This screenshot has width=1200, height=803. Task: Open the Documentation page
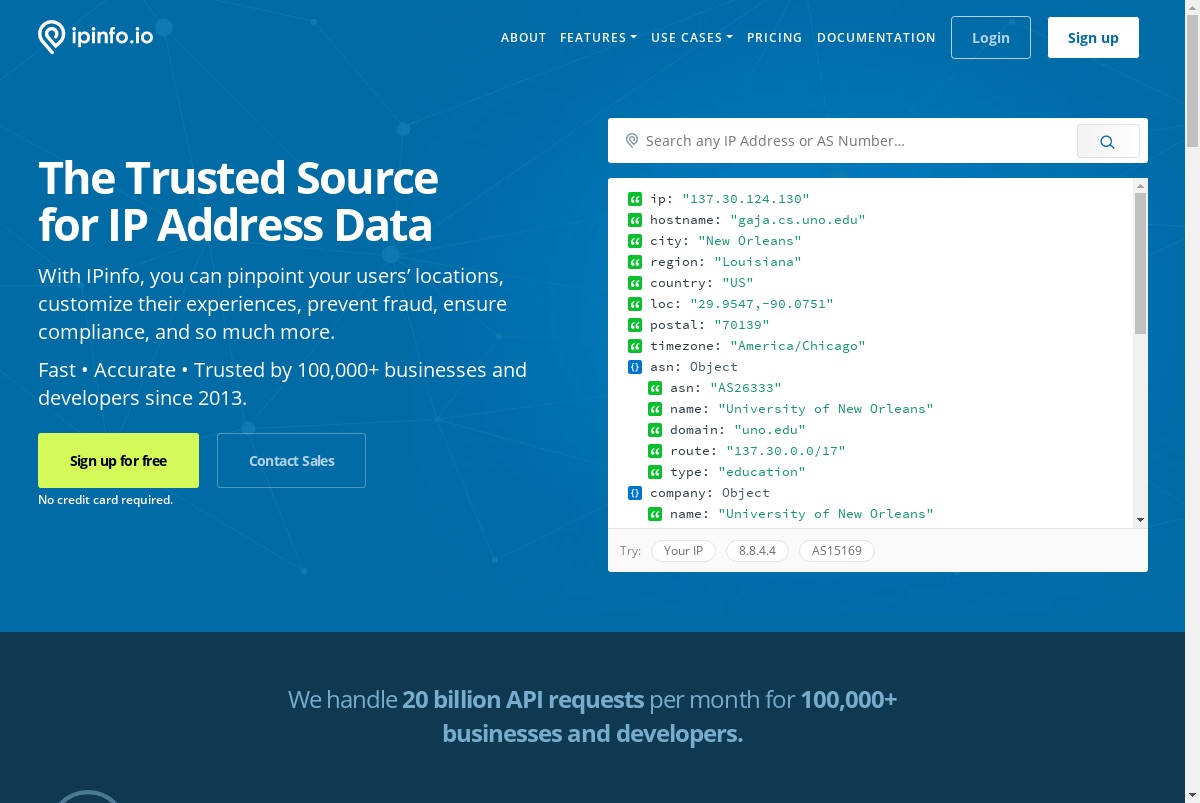tap(876, 38)
